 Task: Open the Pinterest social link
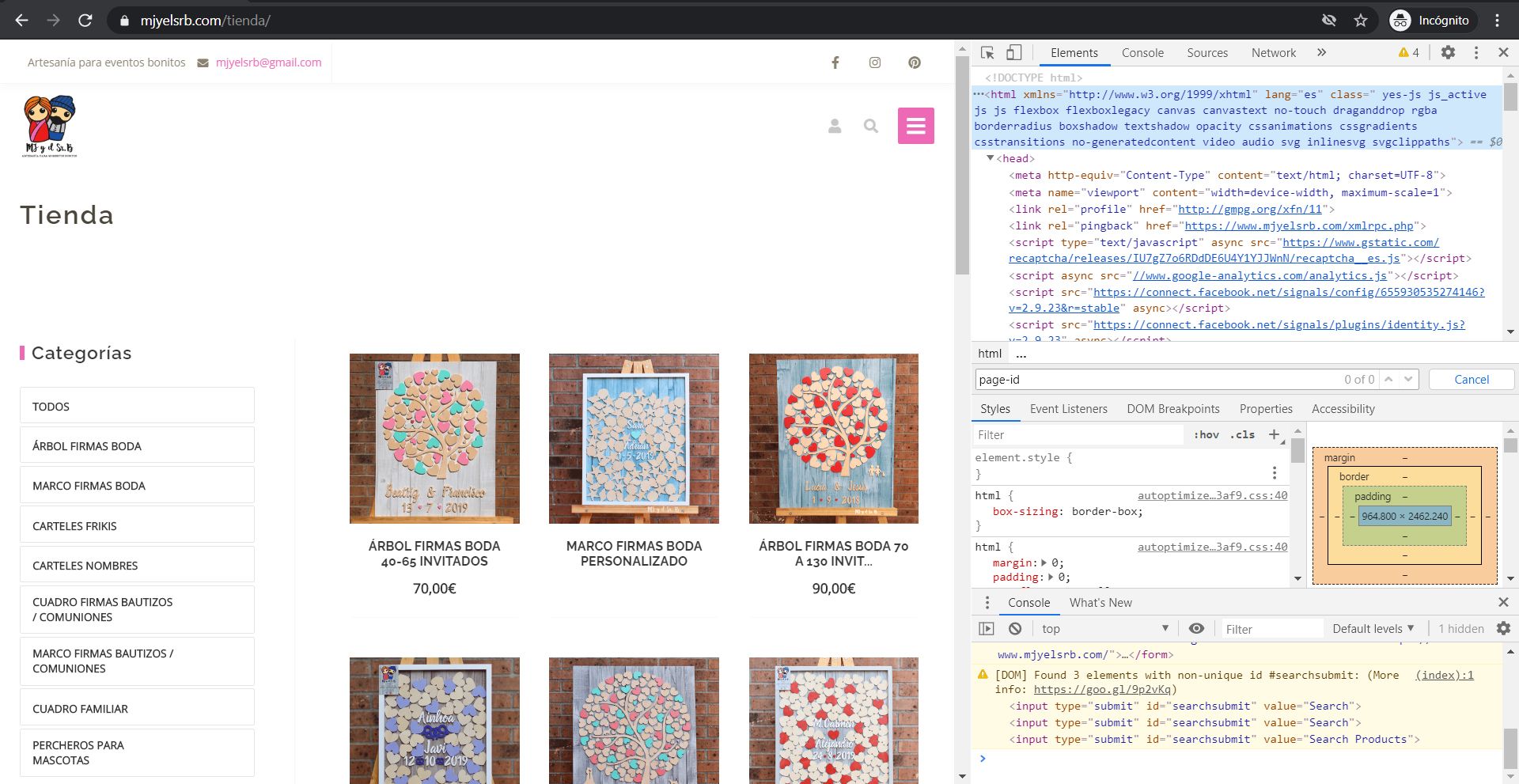point(915,62)
